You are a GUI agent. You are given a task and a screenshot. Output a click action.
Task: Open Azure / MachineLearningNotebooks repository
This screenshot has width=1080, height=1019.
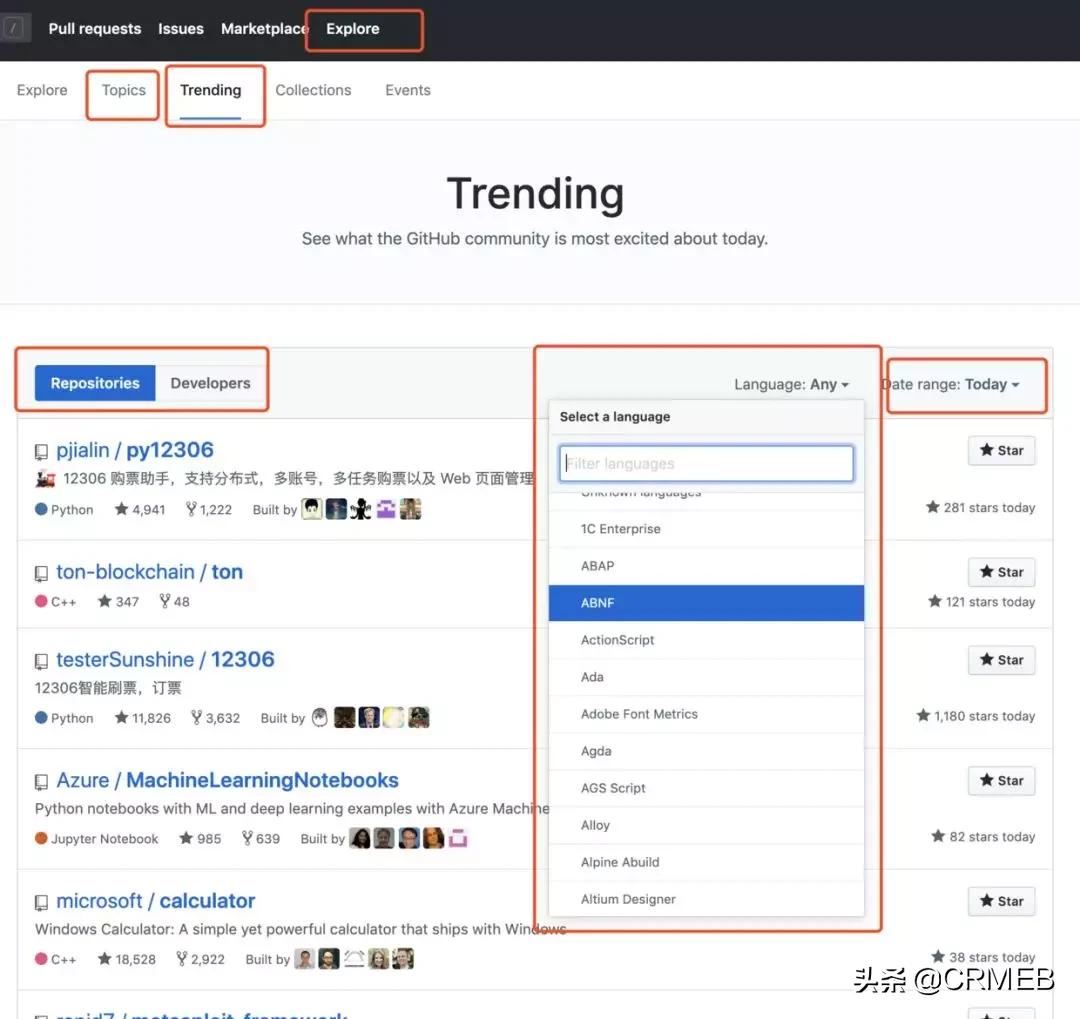click(227, 780)
